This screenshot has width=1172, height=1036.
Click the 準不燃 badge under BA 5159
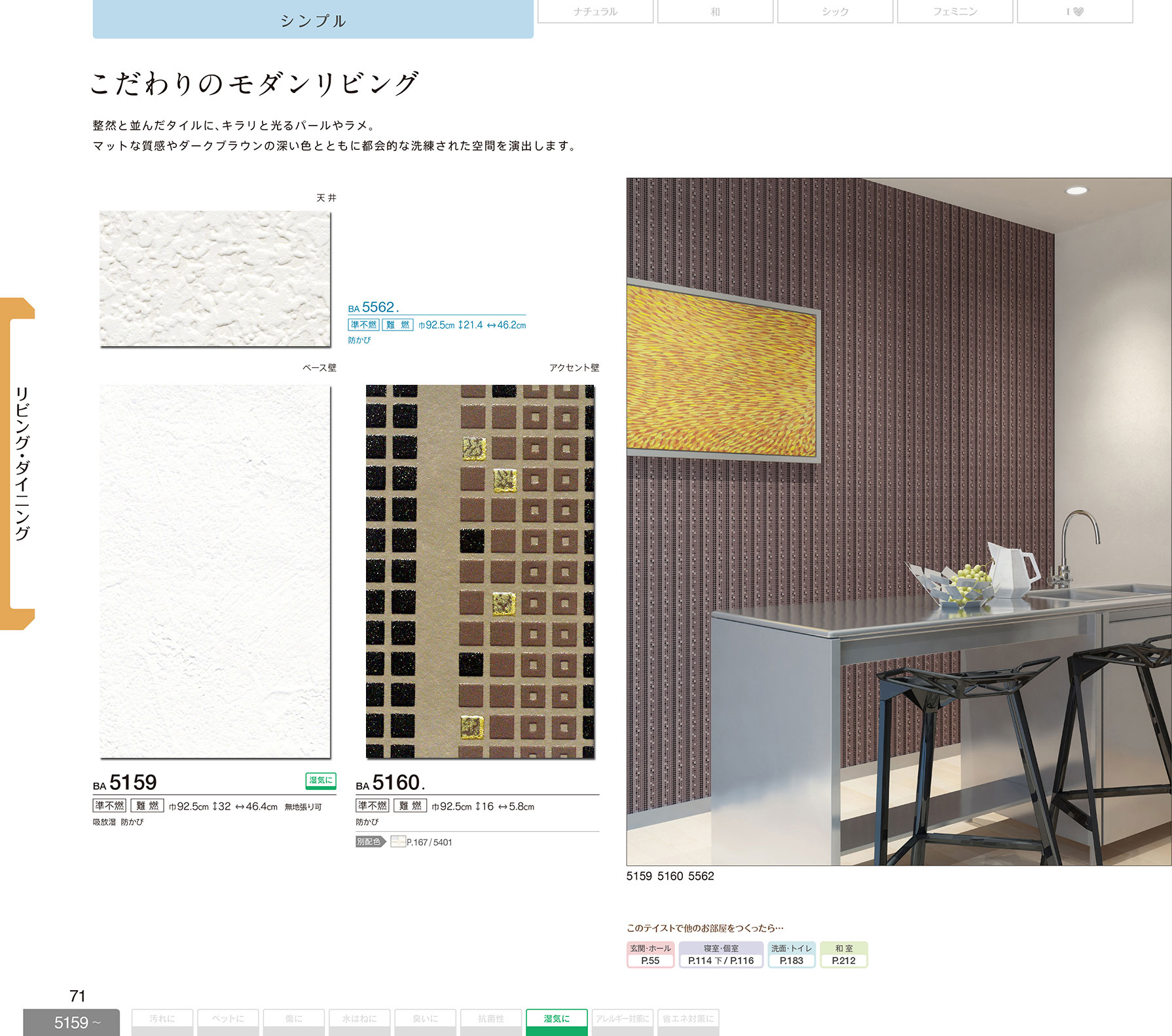pos(109,806)
